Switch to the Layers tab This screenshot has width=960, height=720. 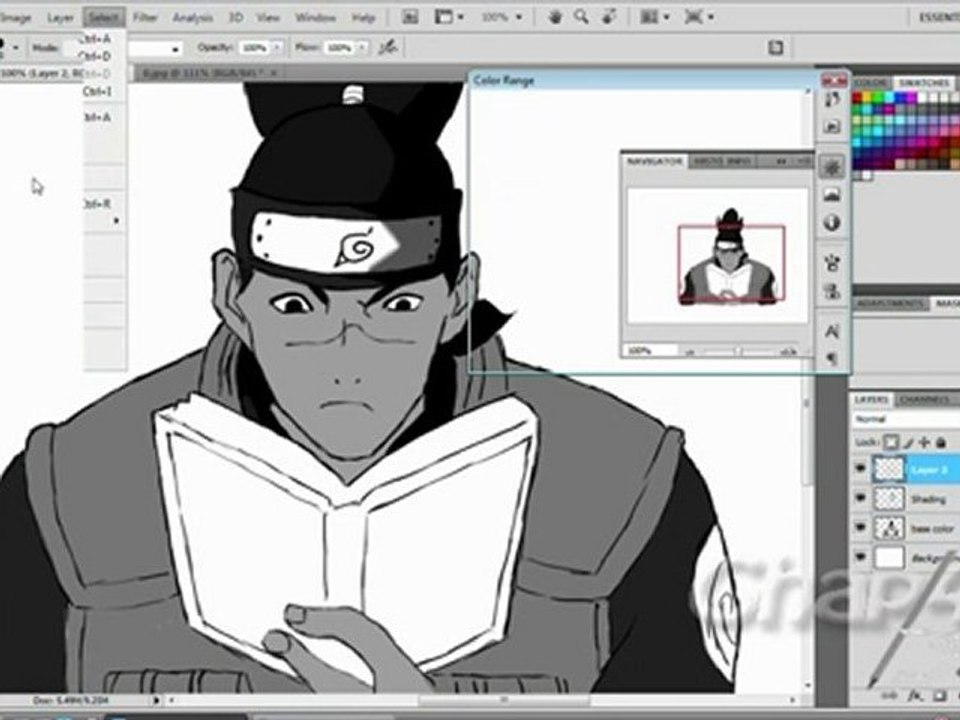pos(872,400)
